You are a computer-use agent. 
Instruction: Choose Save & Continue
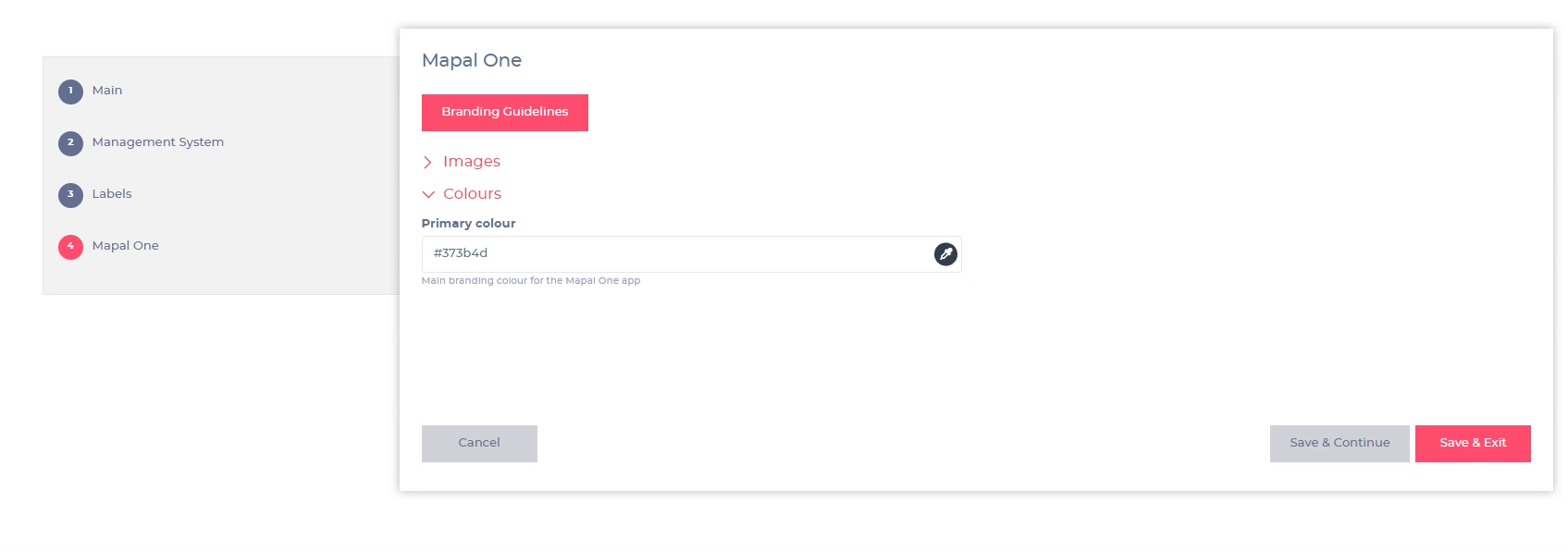point(1340,444)
